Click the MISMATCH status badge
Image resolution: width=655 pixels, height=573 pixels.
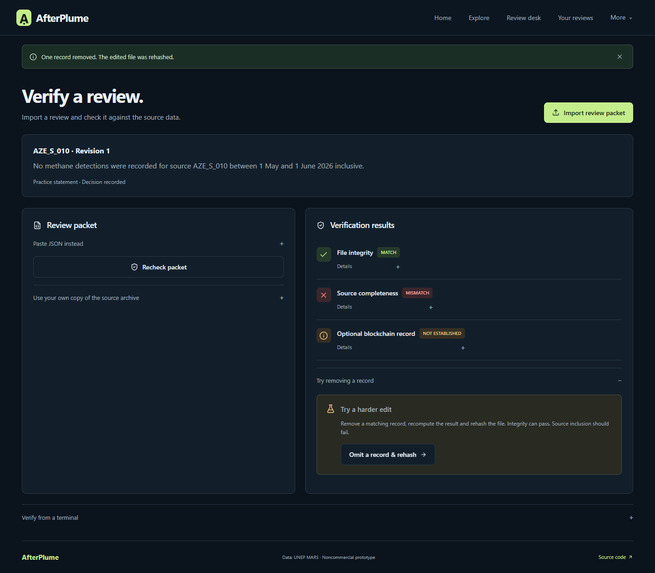[x=417, y=293]
